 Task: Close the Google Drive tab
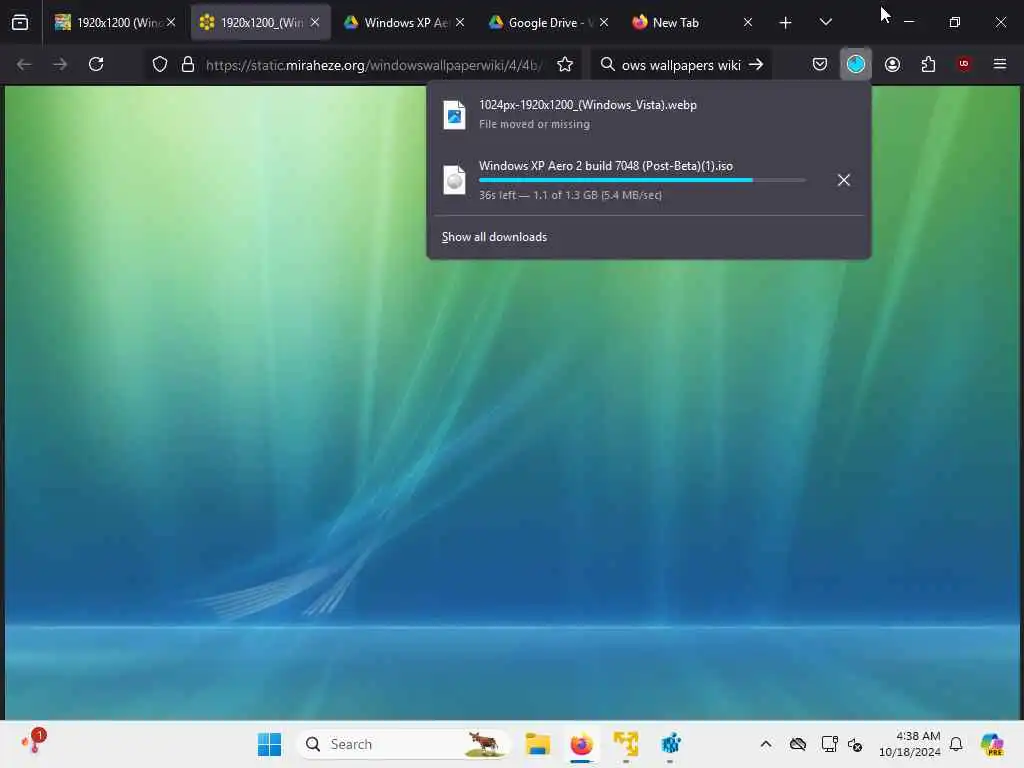[604, 22]
